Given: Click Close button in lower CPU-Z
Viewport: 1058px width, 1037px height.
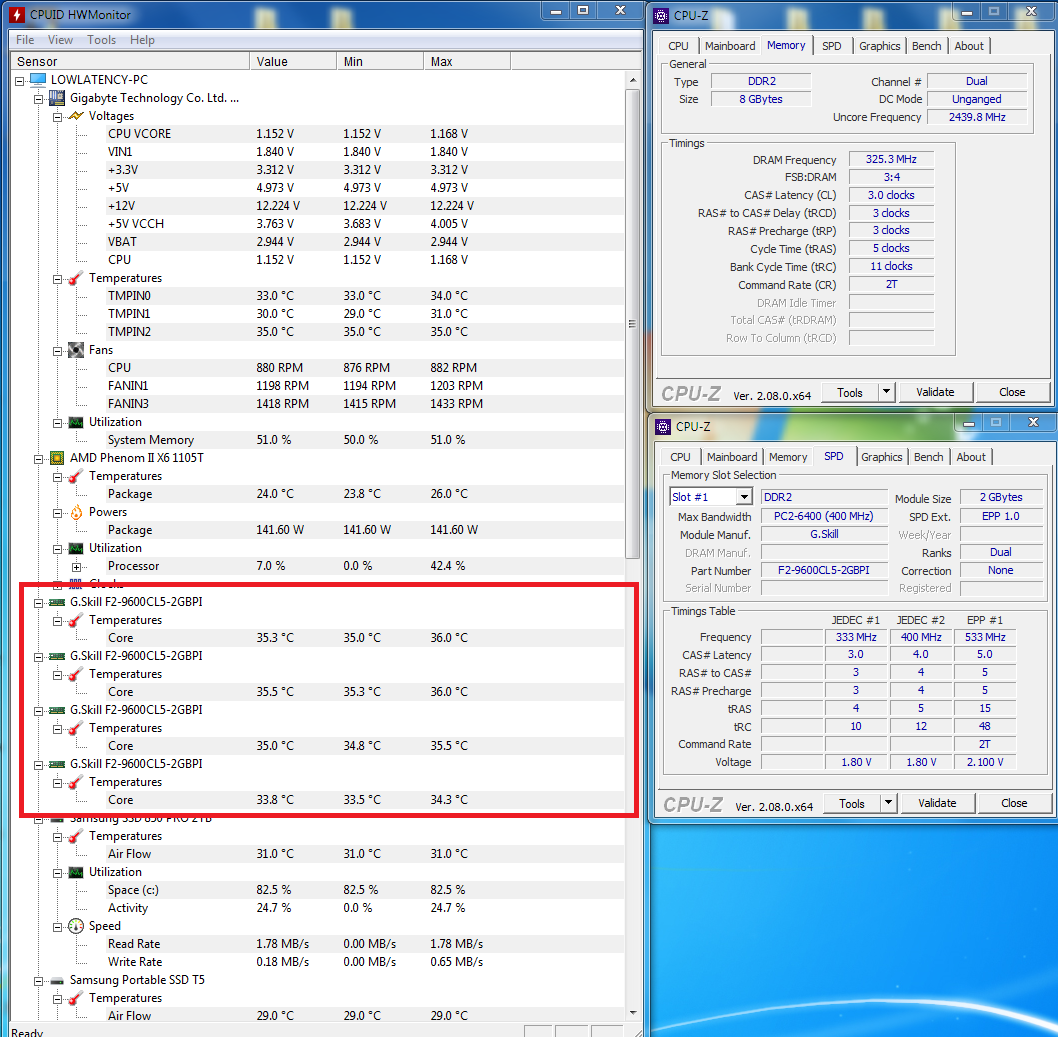Looking at the screenshot, I should [x=1014, y=803].
